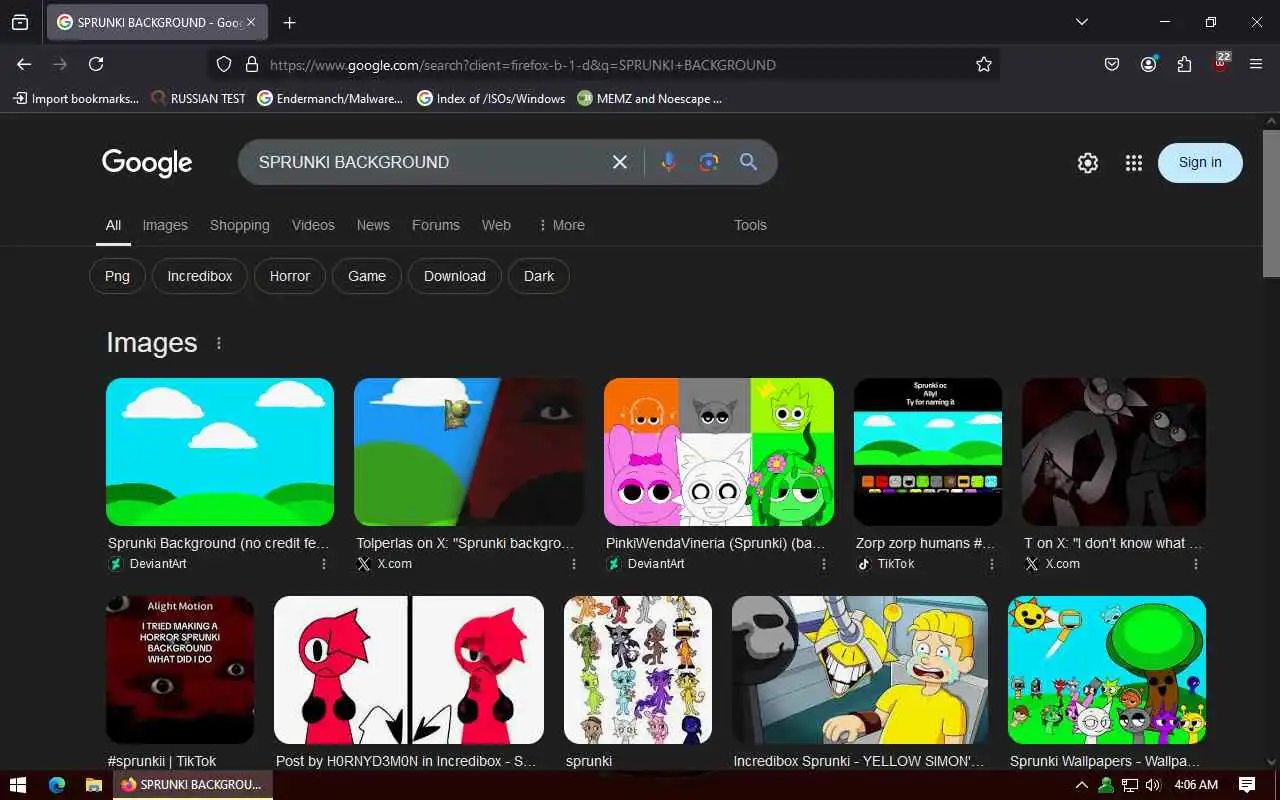This screenshot has width=1280, height=800.
Task: Open more options for Sprunki Background result
Action: (324, 564)
